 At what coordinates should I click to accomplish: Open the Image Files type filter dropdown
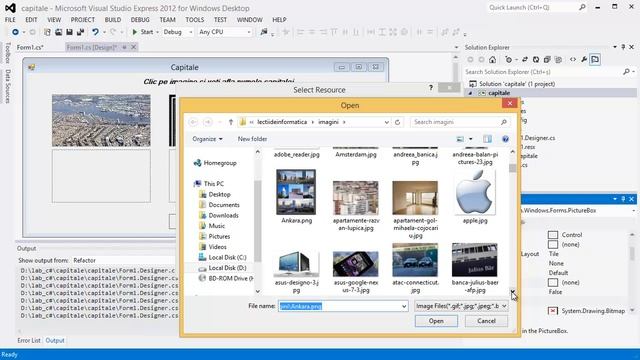coord(504,306)
